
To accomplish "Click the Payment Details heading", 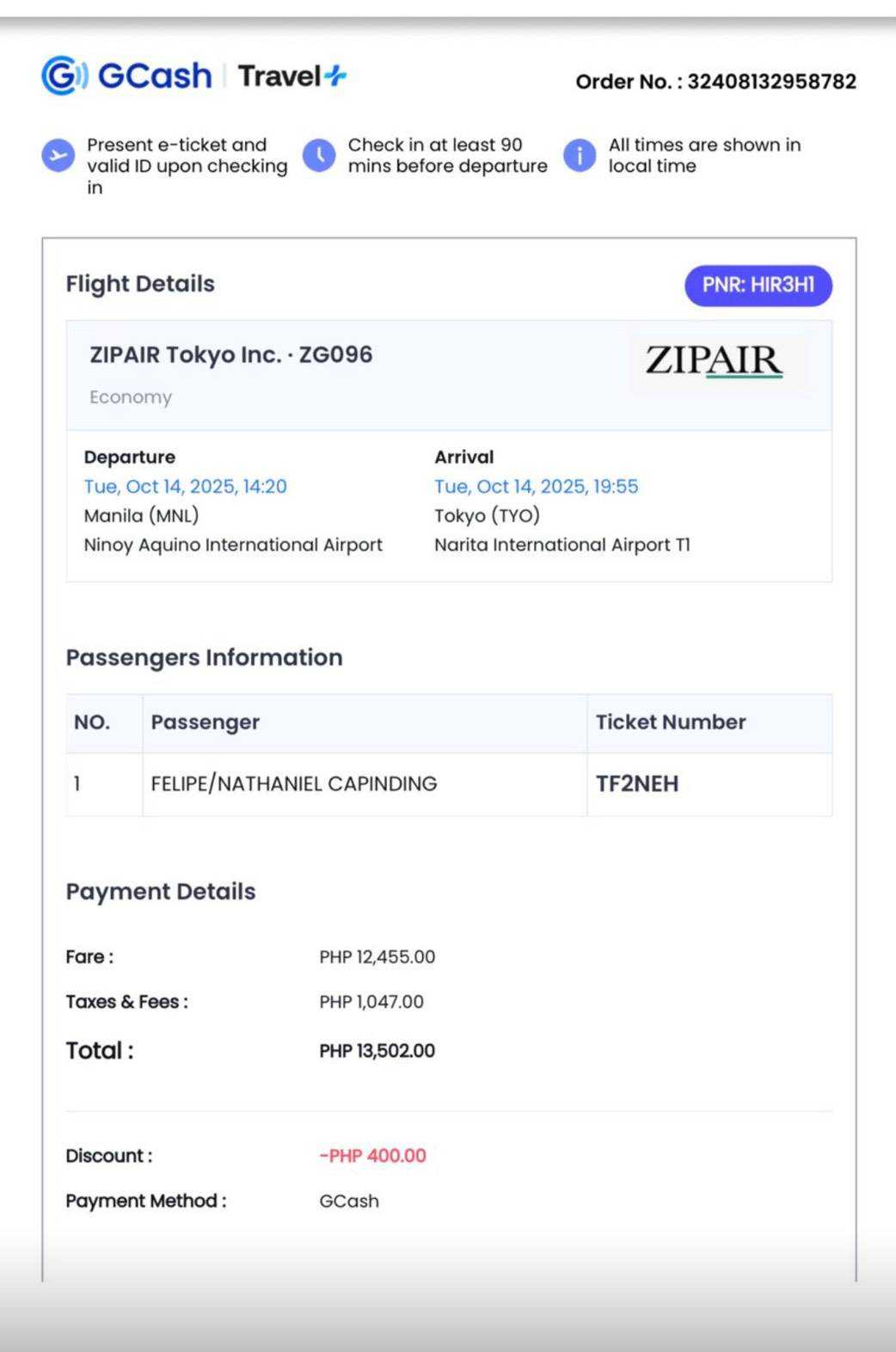I will (161, 892).
